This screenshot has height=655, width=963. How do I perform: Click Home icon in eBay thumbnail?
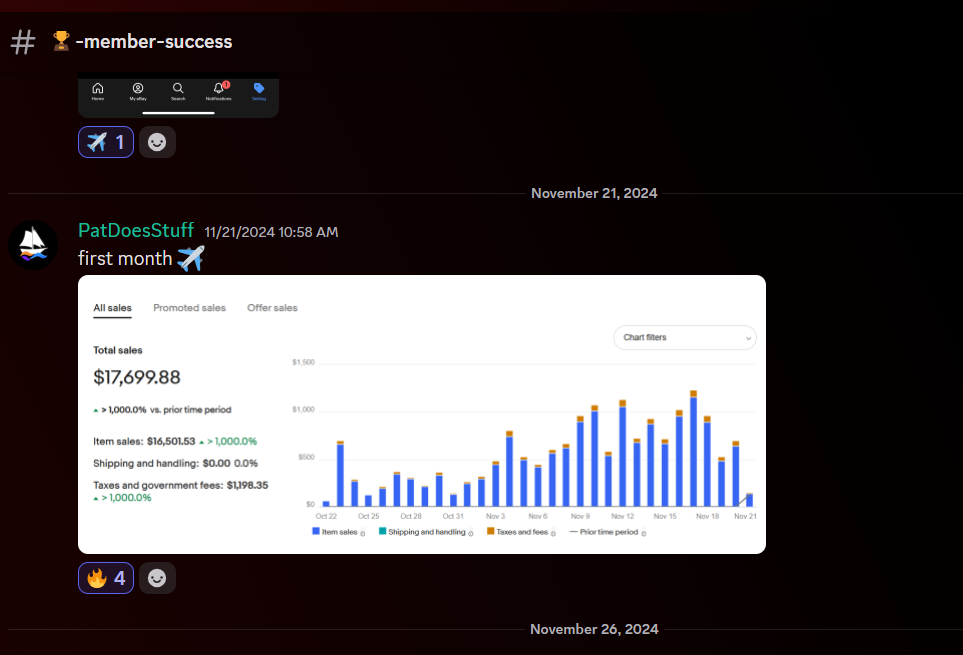point(98,91)
